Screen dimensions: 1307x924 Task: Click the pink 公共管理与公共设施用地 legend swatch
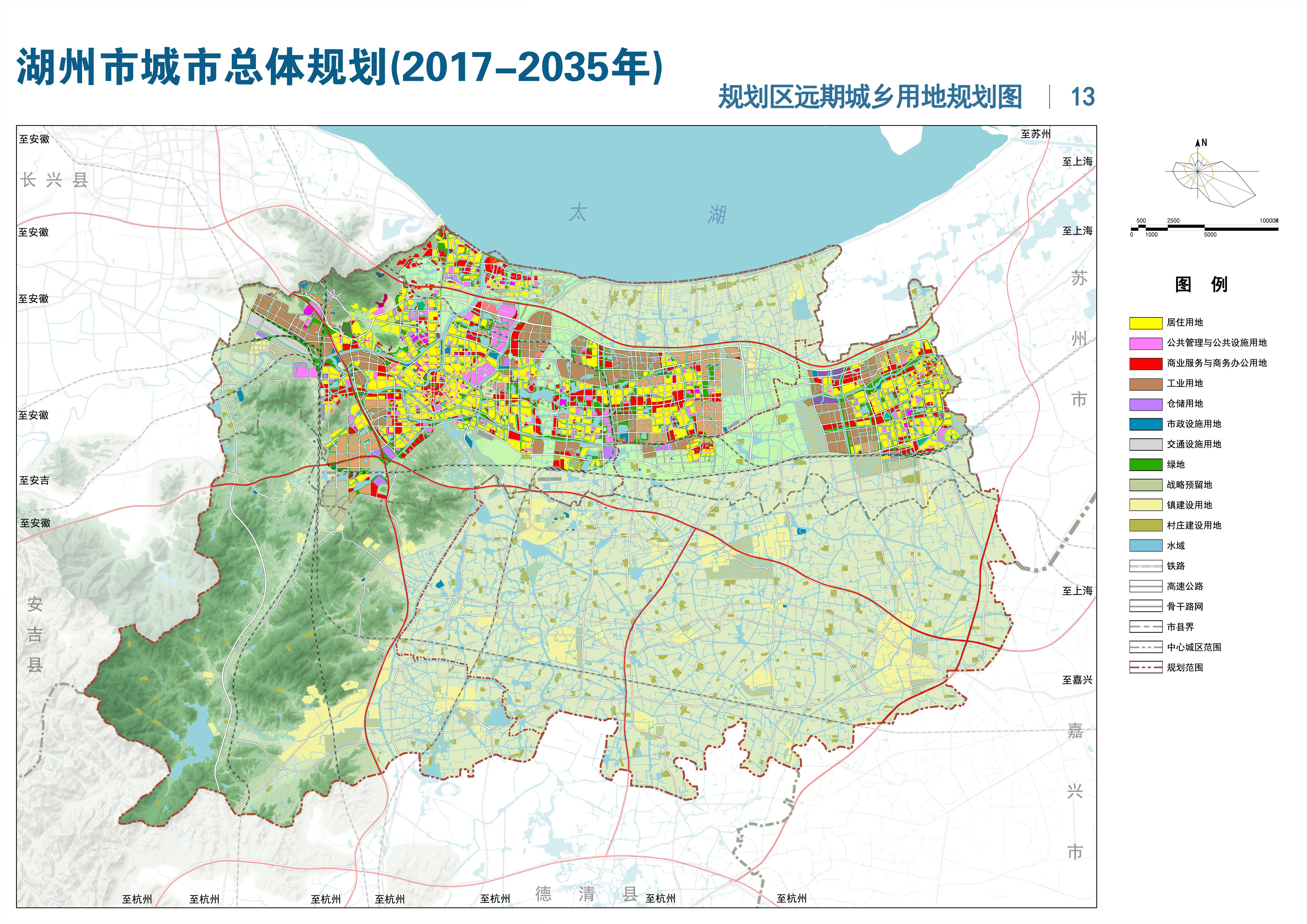tap(1145, 344)
